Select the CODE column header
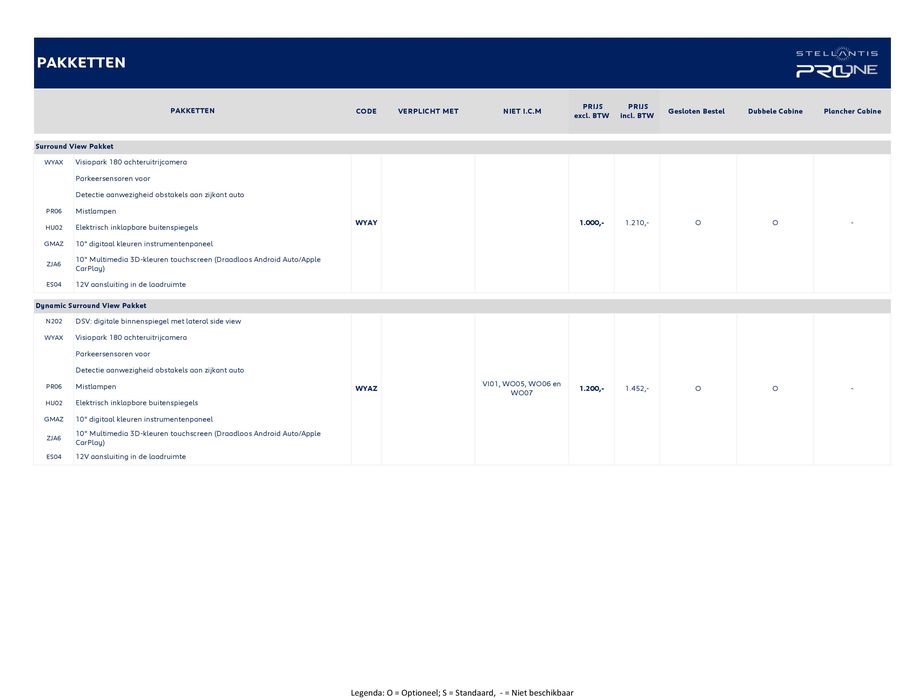This screenshot has width=906, height=700. [x=366, y=111]
